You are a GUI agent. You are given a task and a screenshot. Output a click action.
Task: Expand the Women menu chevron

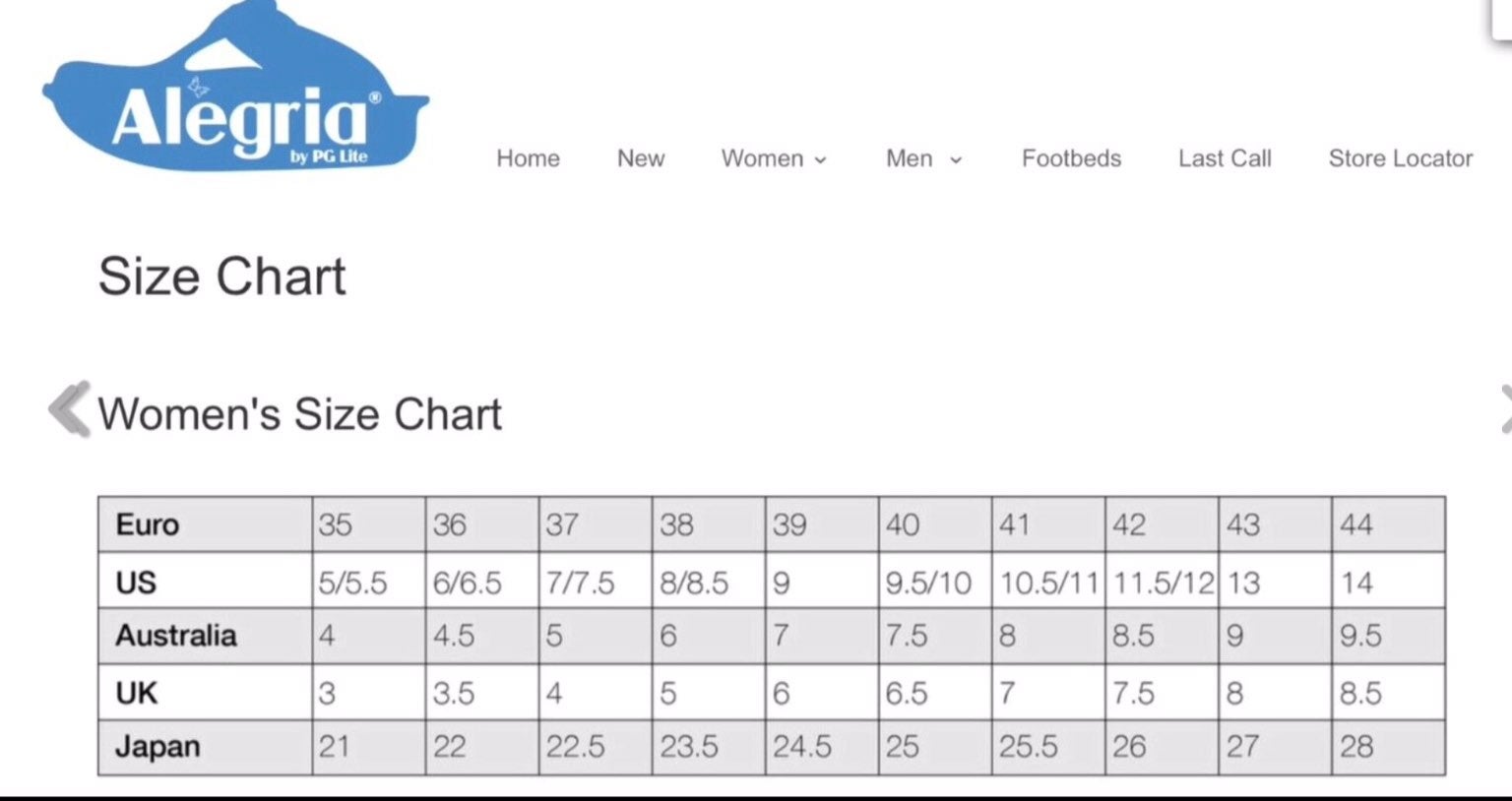821,160
